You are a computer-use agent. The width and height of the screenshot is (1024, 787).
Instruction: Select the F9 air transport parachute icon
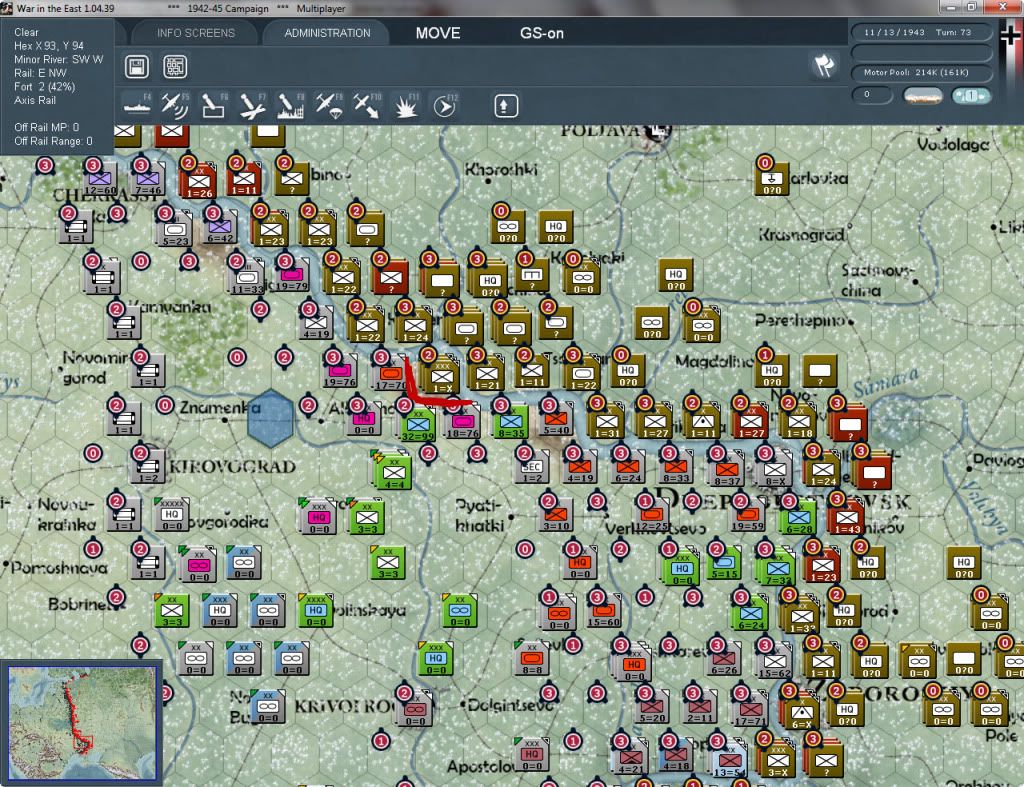[328, 106]
